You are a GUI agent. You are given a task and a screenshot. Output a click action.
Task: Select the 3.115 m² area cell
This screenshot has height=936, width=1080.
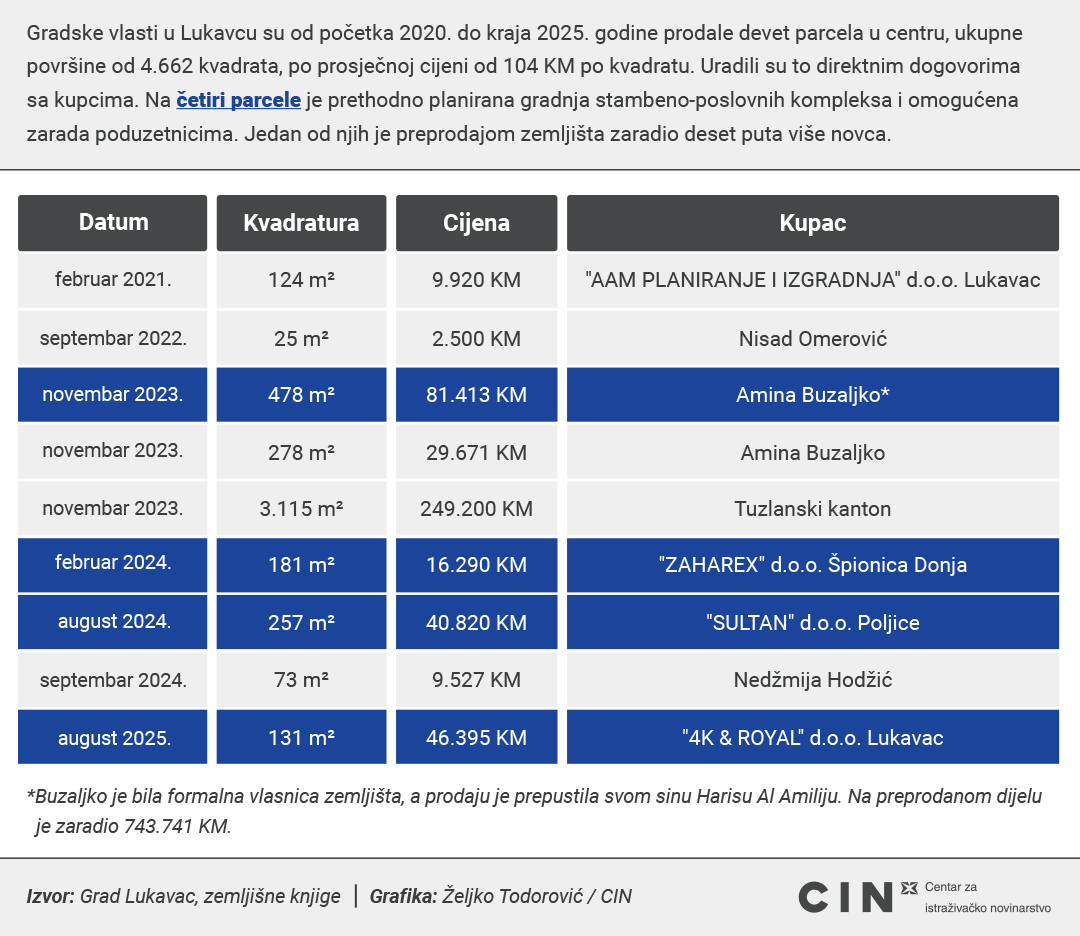301,509
